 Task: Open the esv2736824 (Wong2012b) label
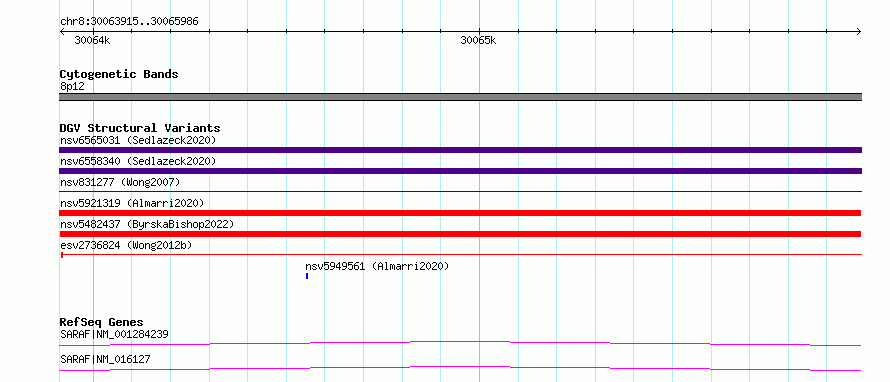click(126, 245)
